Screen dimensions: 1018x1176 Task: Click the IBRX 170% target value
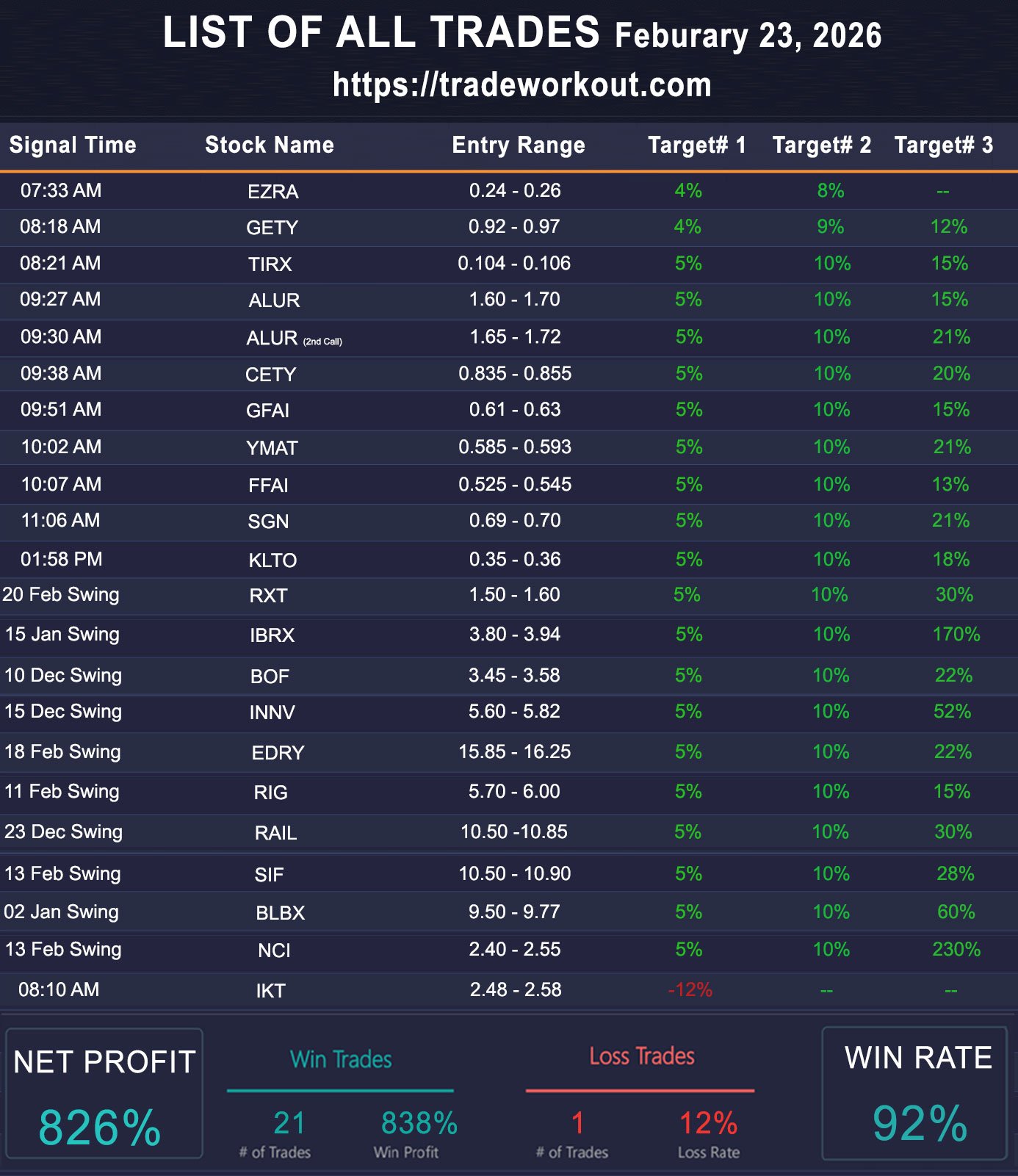956,635
